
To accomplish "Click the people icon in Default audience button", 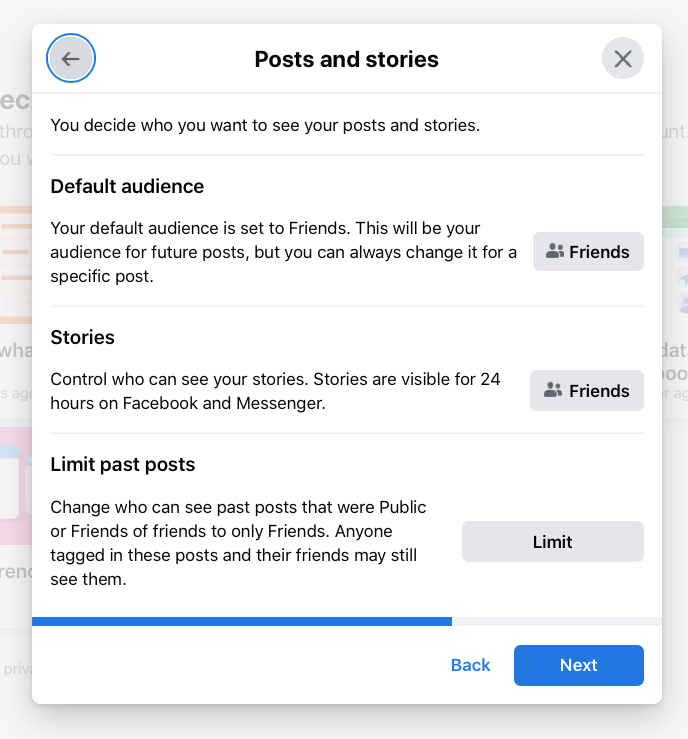I will pyautogui.click(x=555, y=252).
